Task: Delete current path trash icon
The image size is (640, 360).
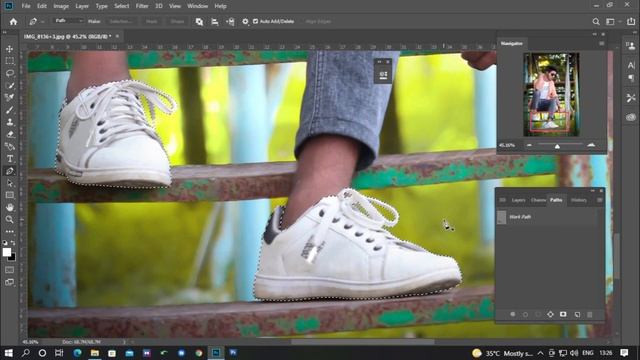Action: [x=589, y=314]
